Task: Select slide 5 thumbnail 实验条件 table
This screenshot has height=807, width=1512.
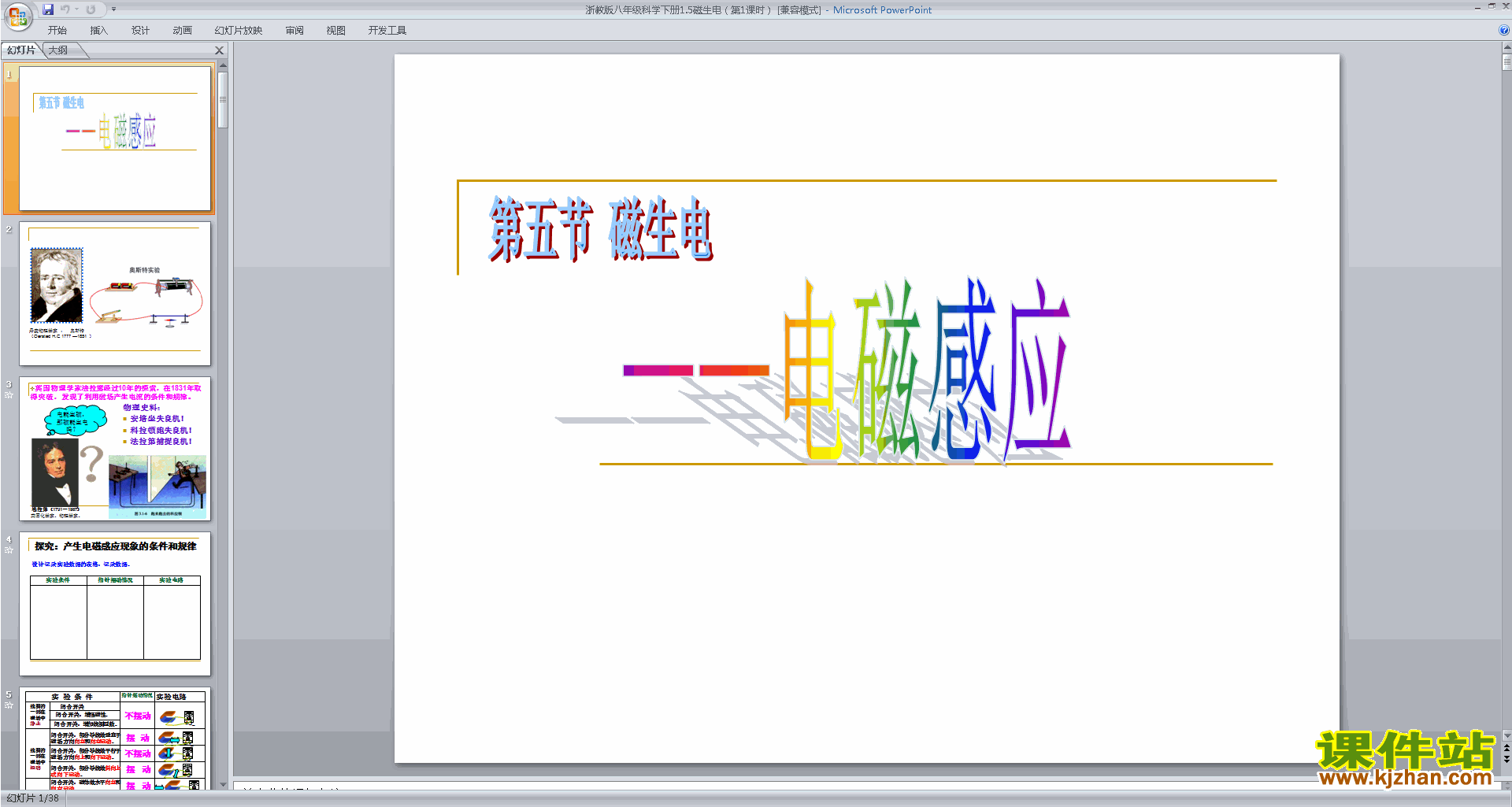Action: point(115,739)
